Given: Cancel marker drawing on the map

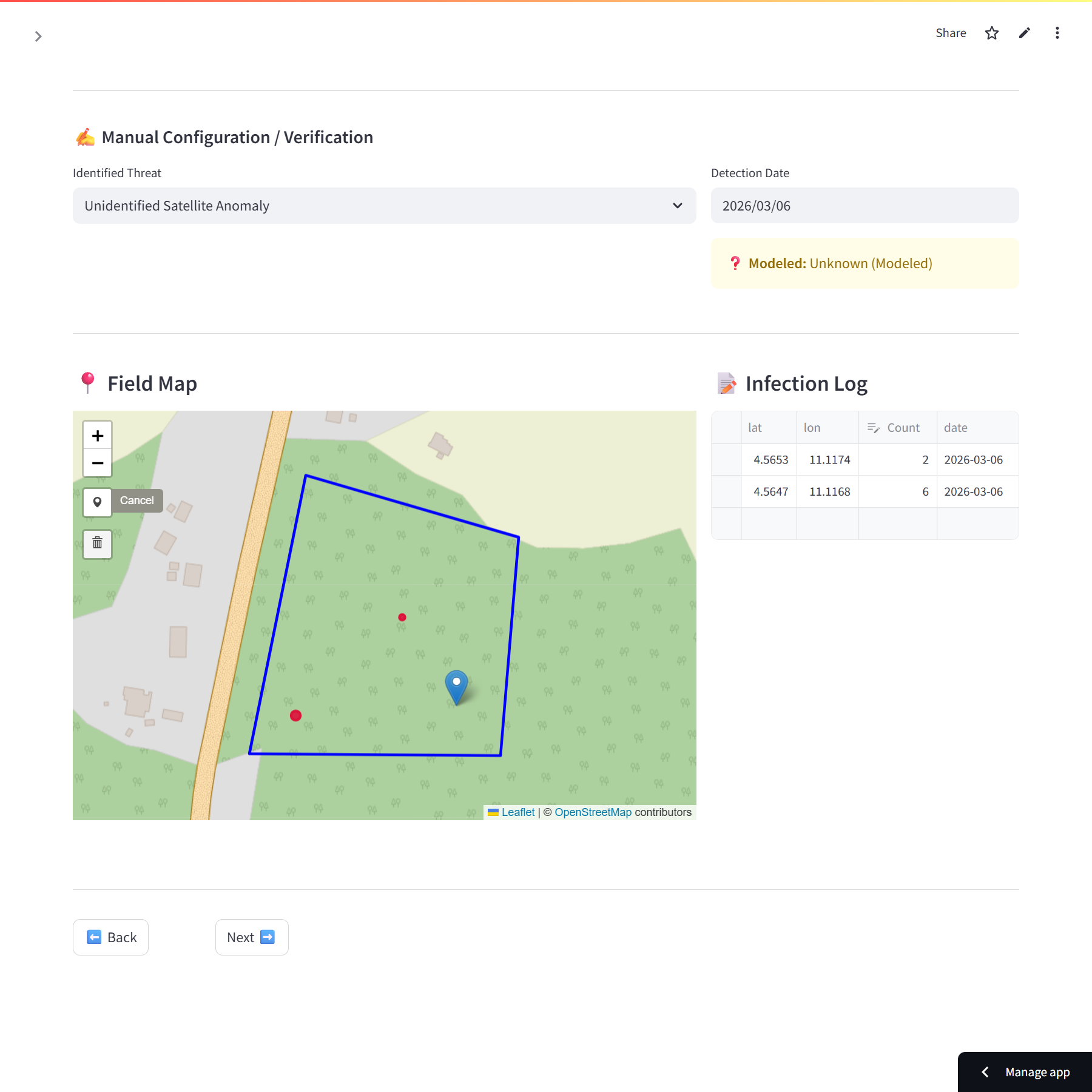Looking at the screenshot, I should (x=137, y=500).
